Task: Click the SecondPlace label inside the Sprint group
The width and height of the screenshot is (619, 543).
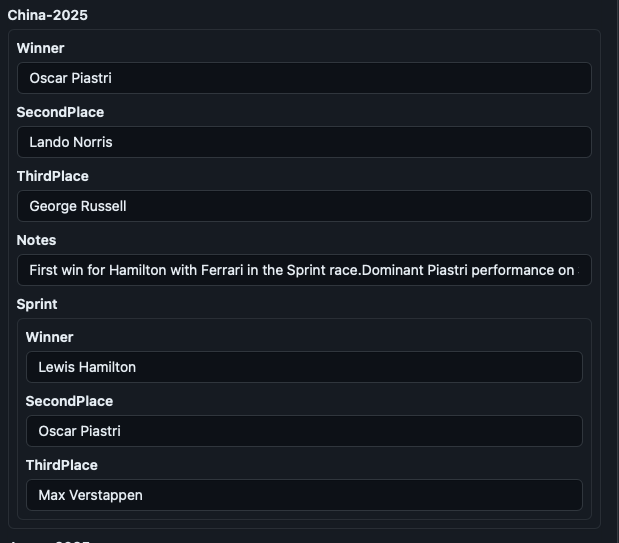Action: 69,401
